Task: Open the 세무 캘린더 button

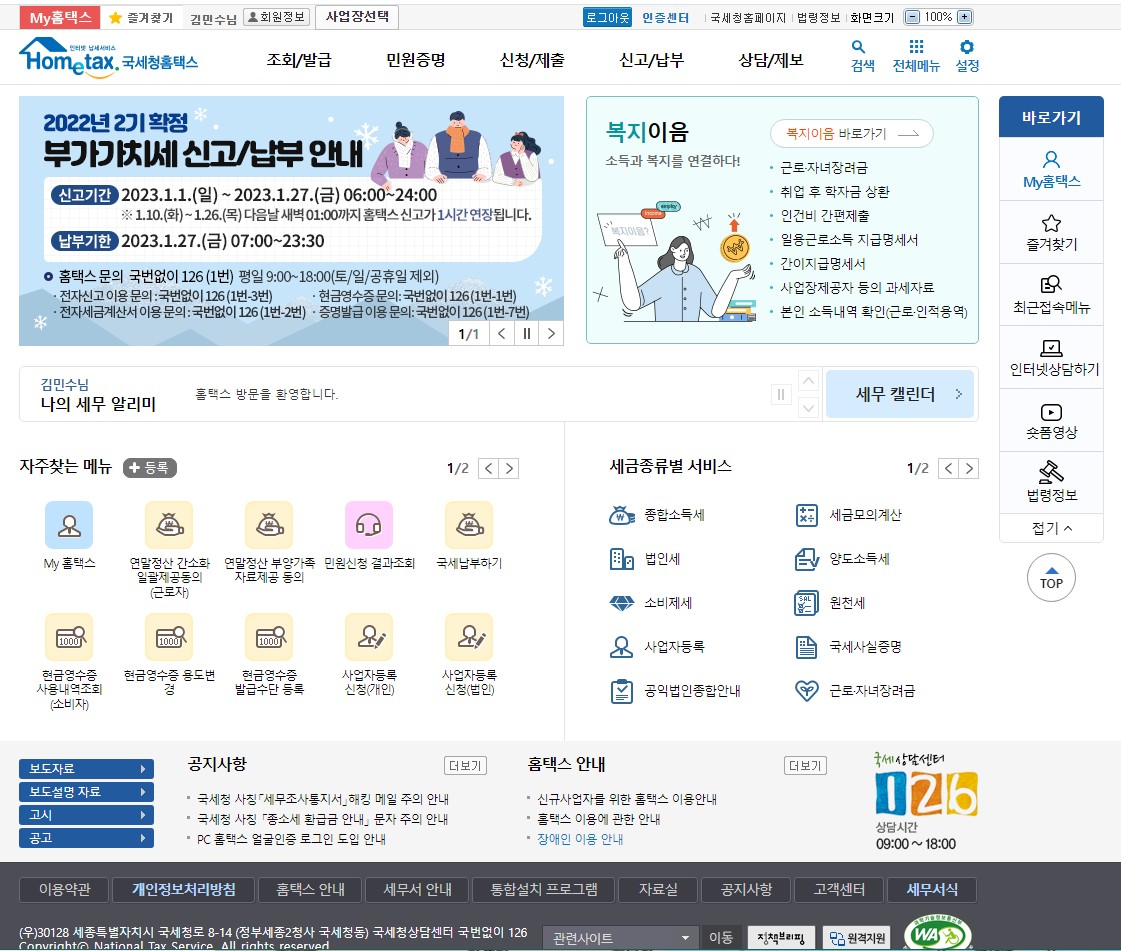Action: [899, 394]
